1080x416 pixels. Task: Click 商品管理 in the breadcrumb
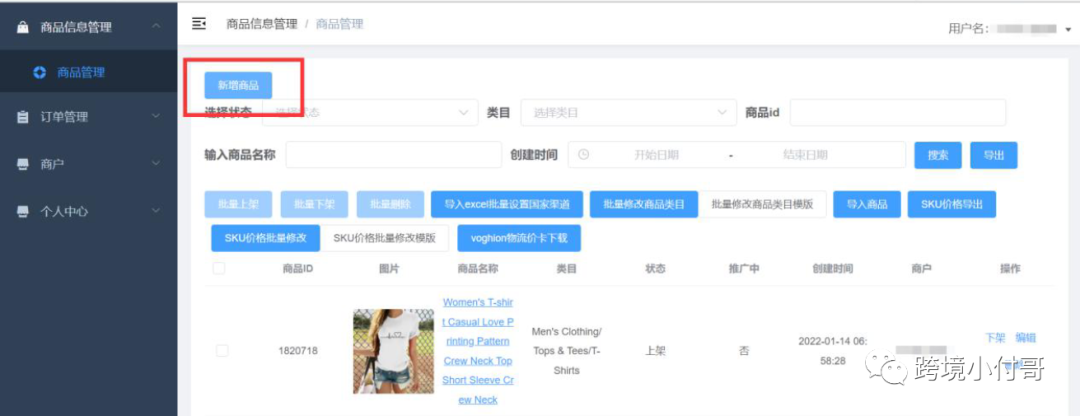click(340, 24)
